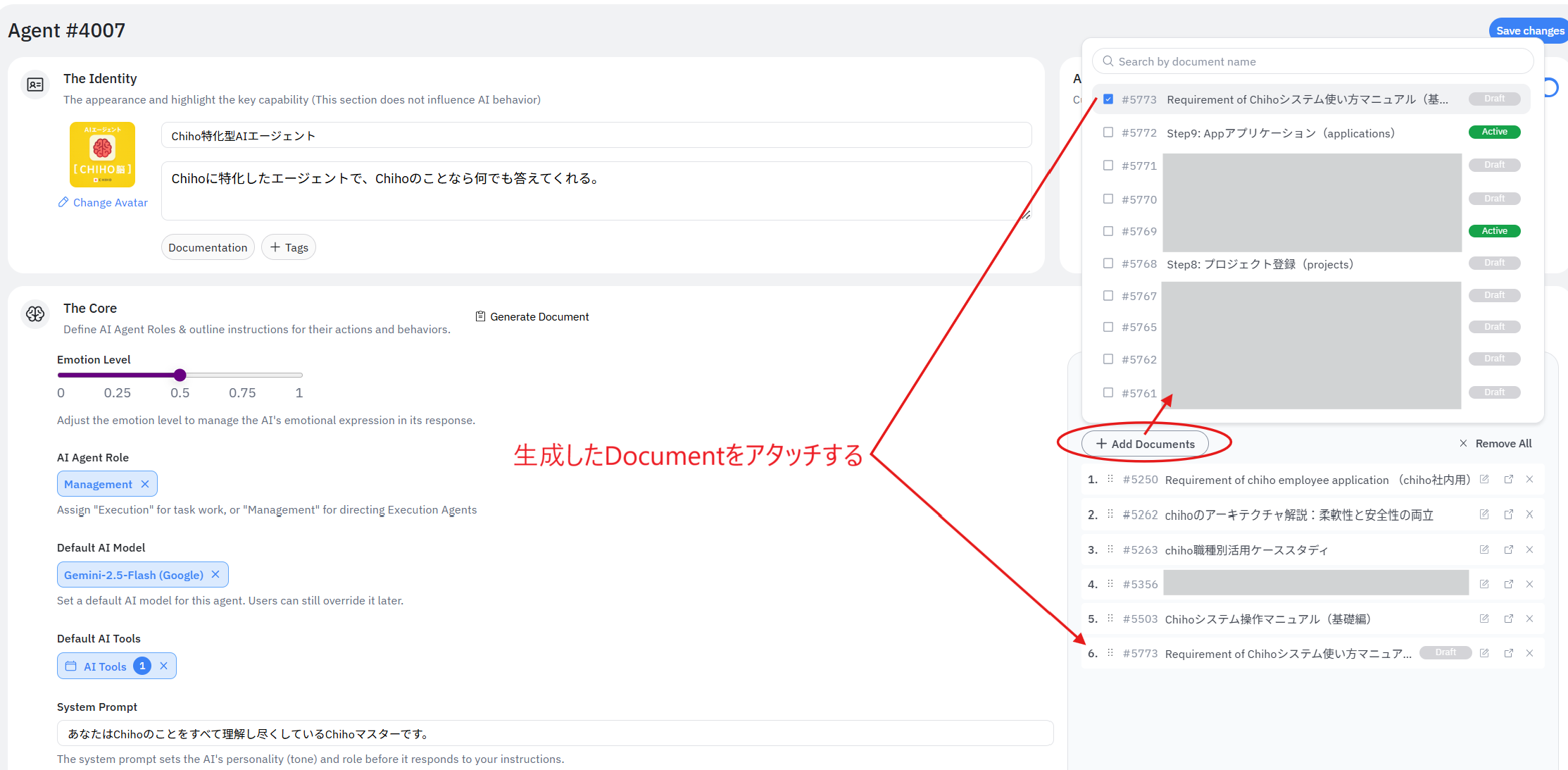The image size is (1568, 770).
Task: Check the checkbox for document #5772
Action: coord(1108,132)
